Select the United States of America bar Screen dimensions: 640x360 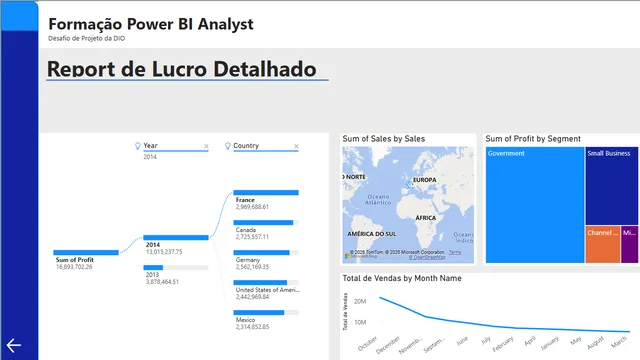266,282
